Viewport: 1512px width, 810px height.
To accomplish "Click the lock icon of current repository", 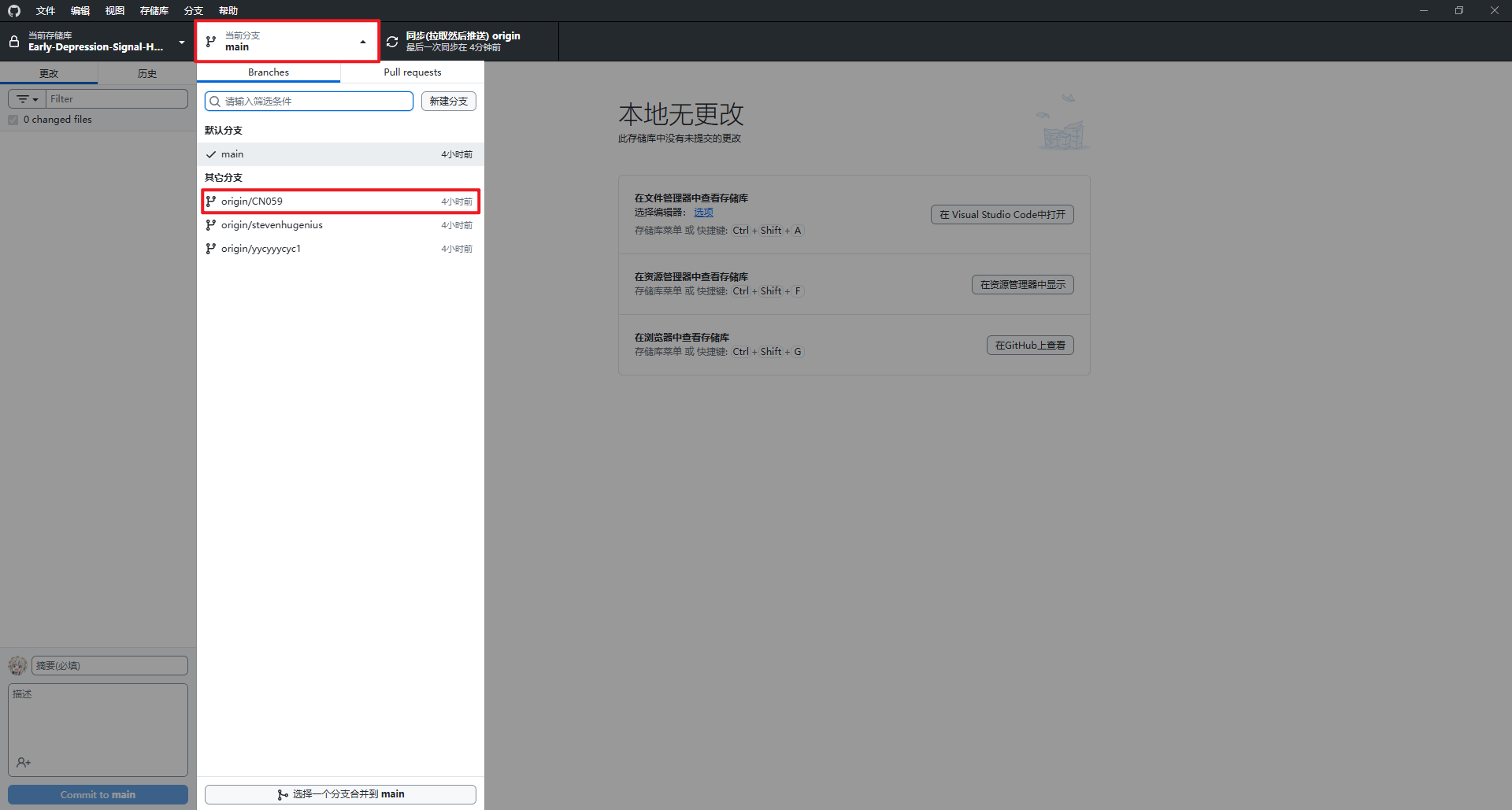I will click(14, 42).
